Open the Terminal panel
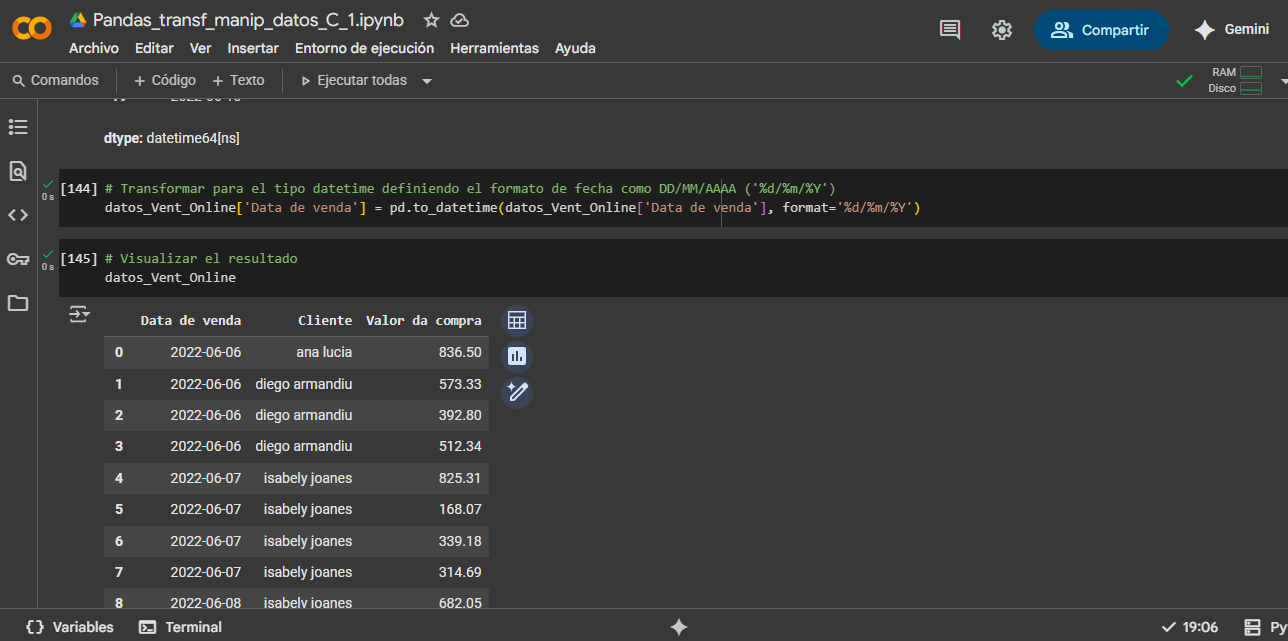This screenshot has height=641, width=1288. coord(181,627)
